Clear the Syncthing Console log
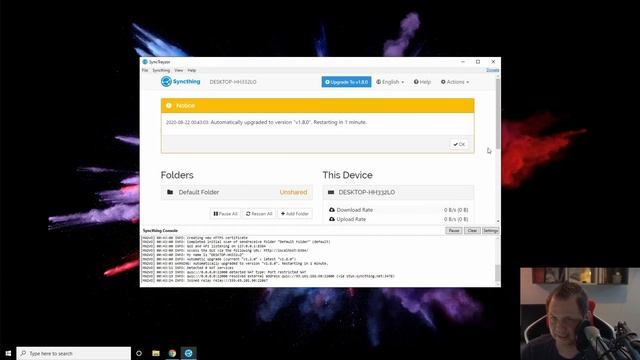The image size is (640, 360). click(x=472, y=231)
